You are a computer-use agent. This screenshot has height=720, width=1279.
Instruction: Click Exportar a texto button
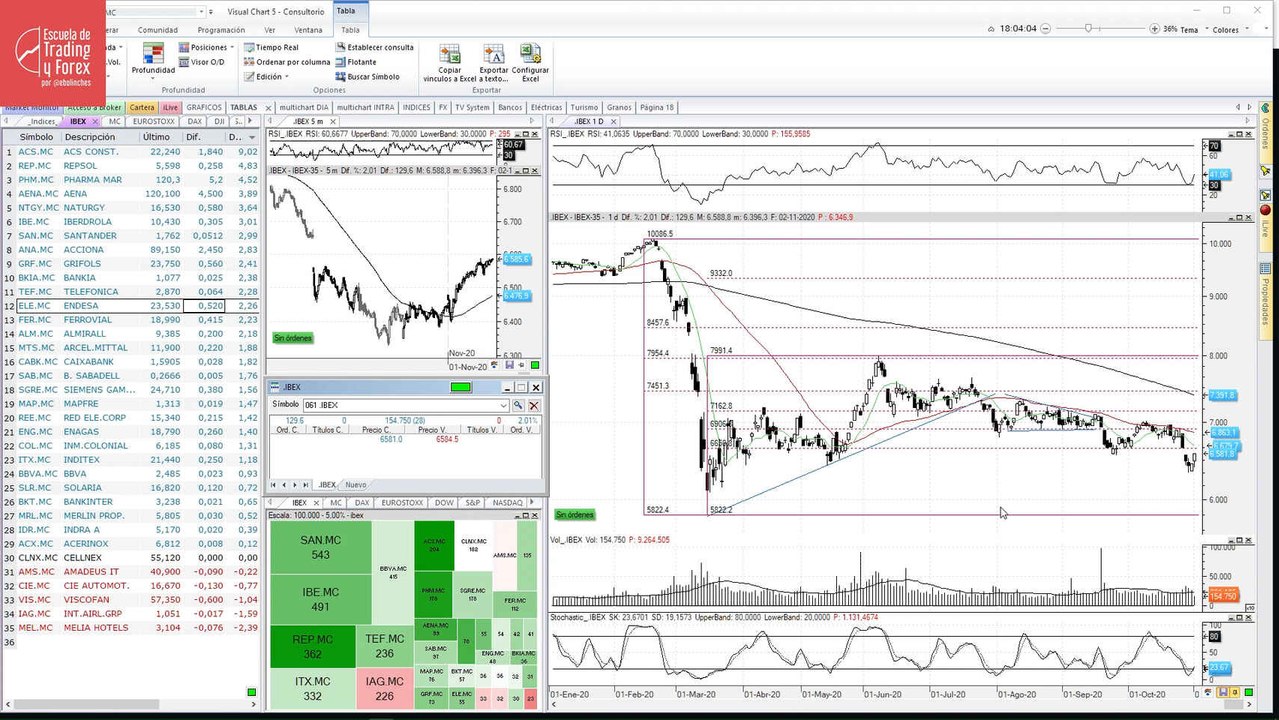[494, 62]
